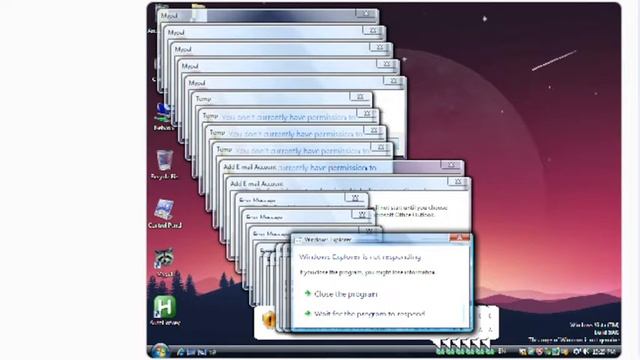Close the Windows Explorer not responding dialog

click(x=459, y=238)
